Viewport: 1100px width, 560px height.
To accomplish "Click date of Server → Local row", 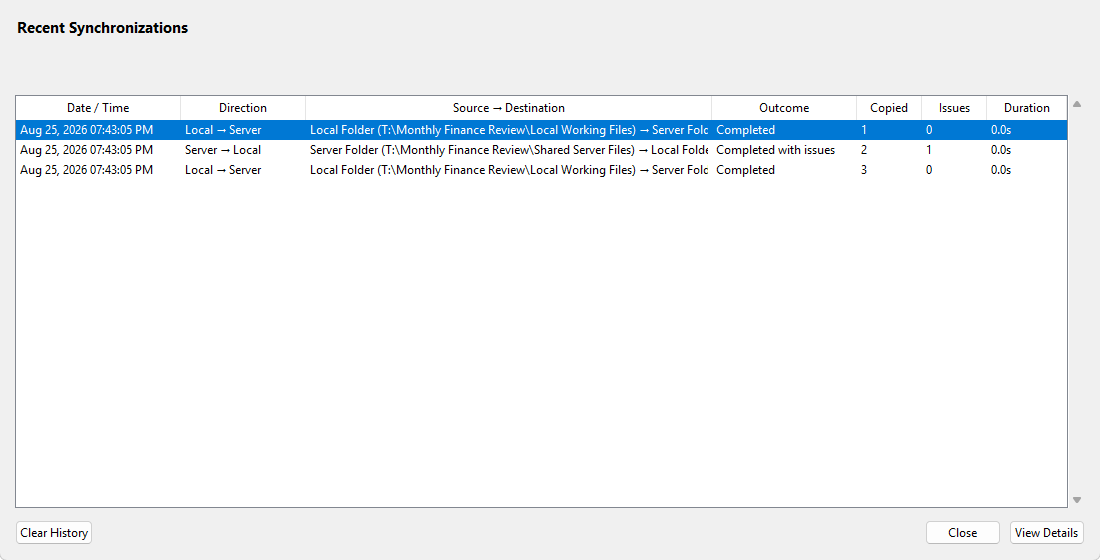I will tap(86, 149).
